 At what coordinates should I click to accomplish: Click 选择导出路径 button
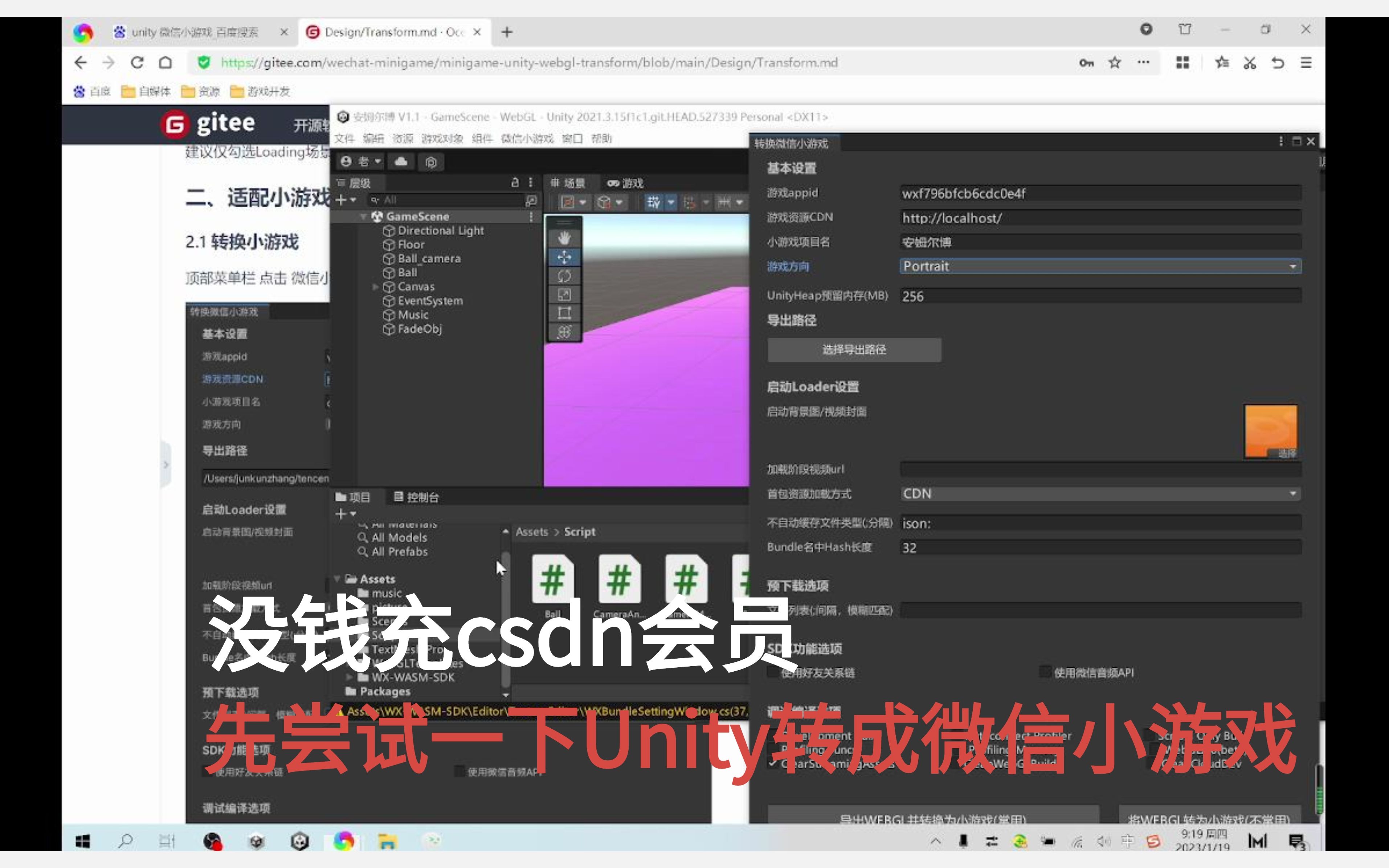click(x=854, y=349)
